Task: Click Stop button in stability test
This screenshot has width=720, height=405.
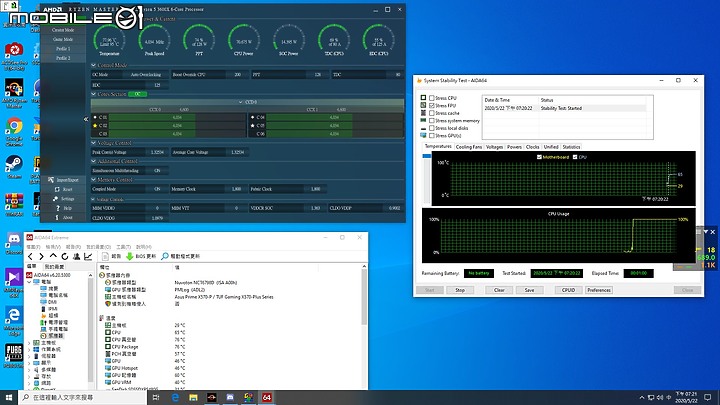Action: pos(460,290)
